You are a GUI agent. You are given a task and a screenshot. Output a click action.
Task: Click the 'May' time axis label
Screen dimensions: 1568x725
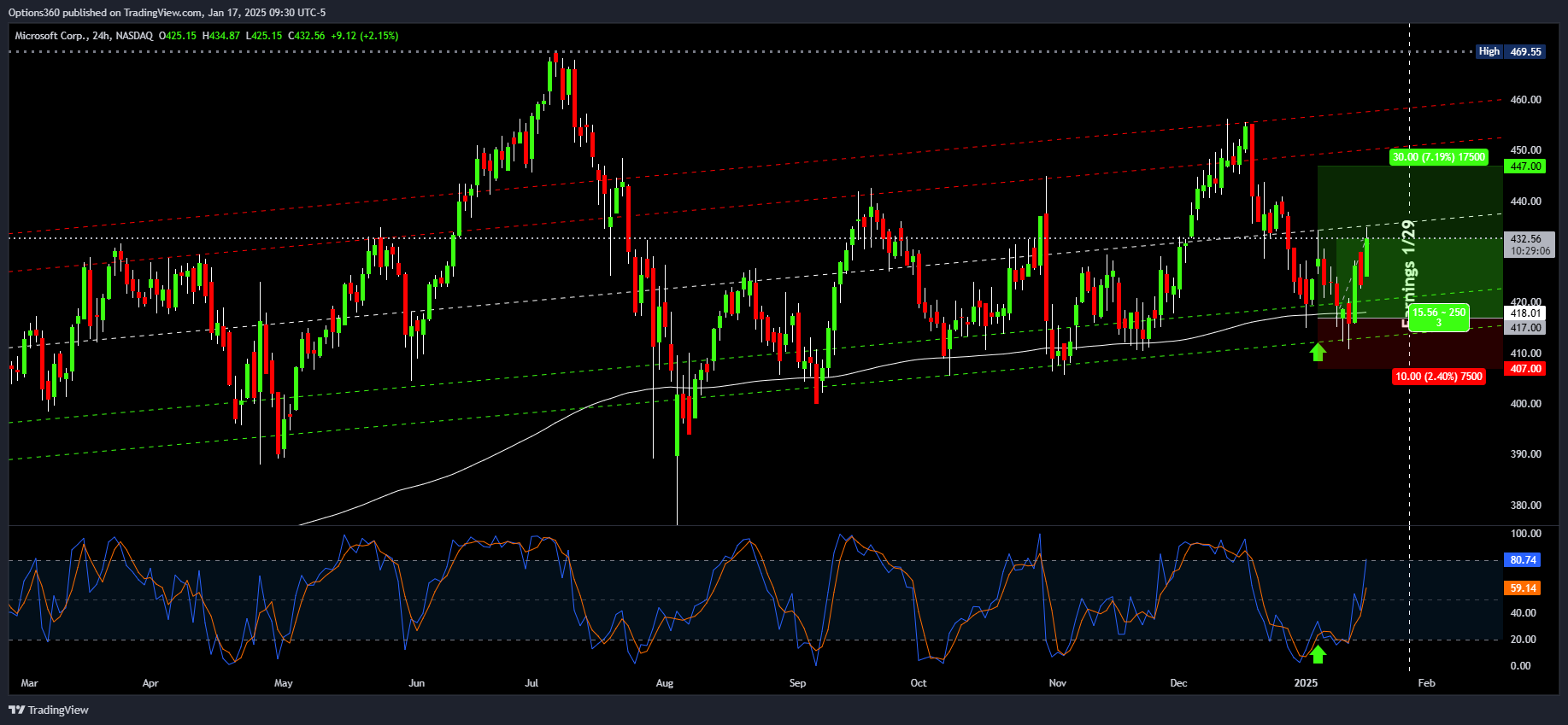tap(283, 683)
